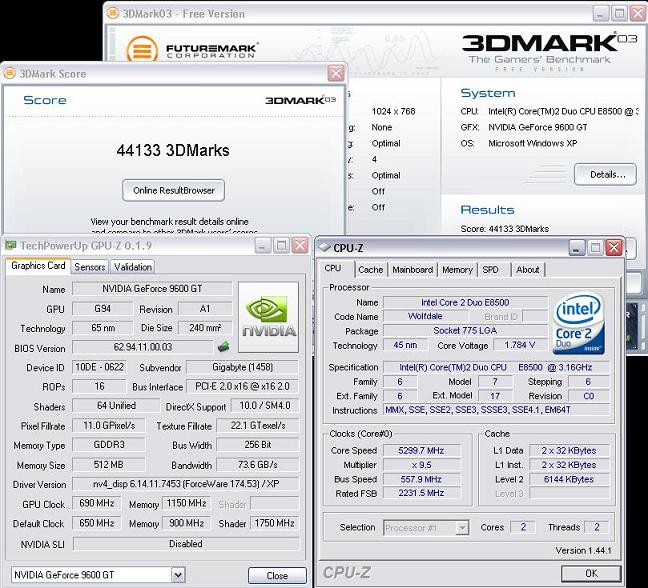This screenshot has width=648, height=588.
Task: Click the Multiplier value x 9.5
Action: pos(421,464)
